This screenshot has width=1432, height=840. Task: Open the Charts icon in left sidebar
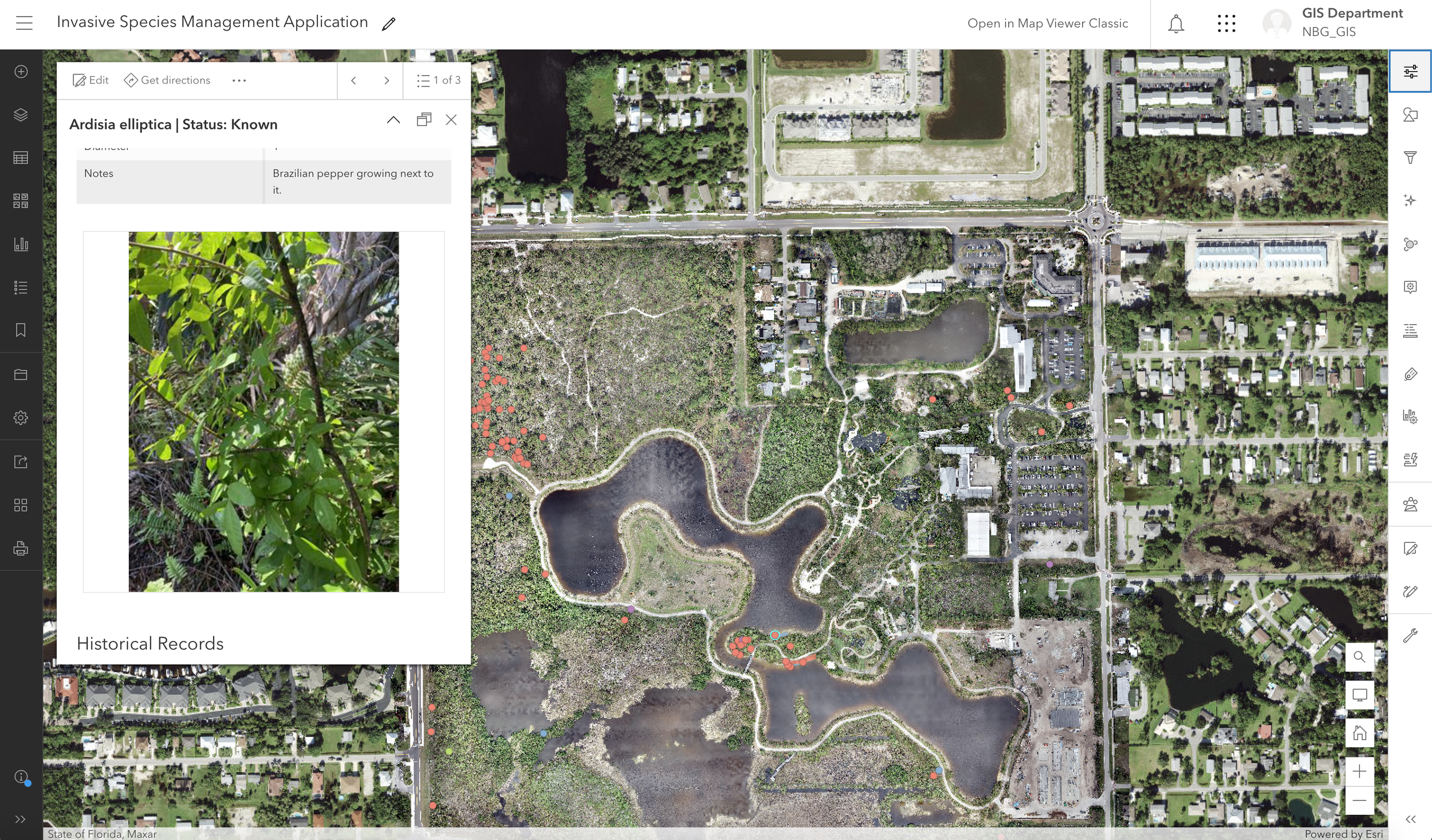[x=21, y=244]
